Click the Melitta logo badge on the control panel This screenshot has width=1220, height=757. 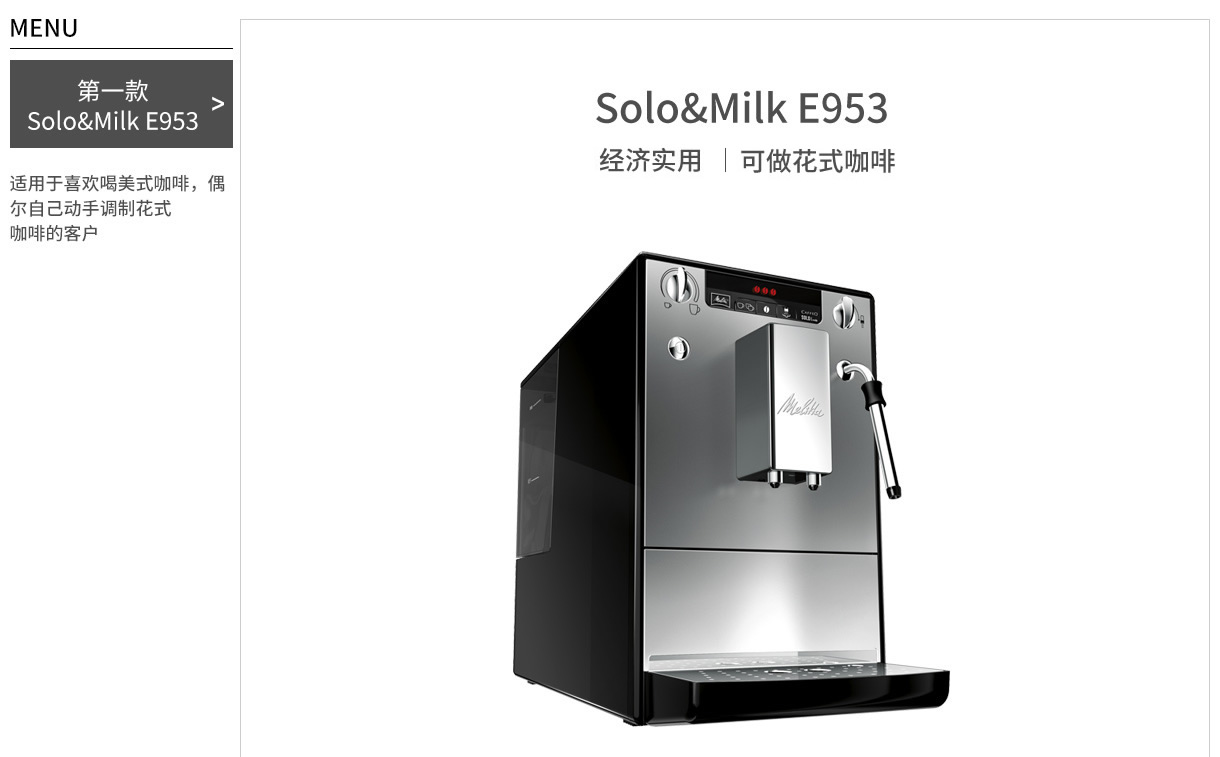point(720,300)
